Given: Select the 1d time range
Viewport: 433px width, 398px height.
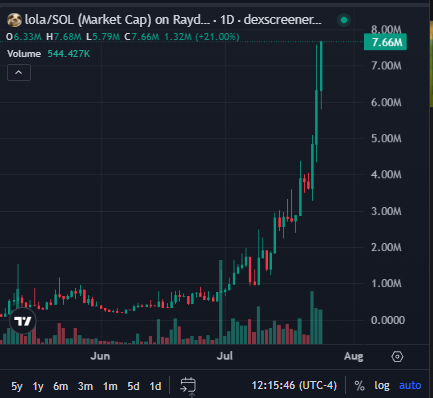Looking at the screenshot, I should (155, 386).
